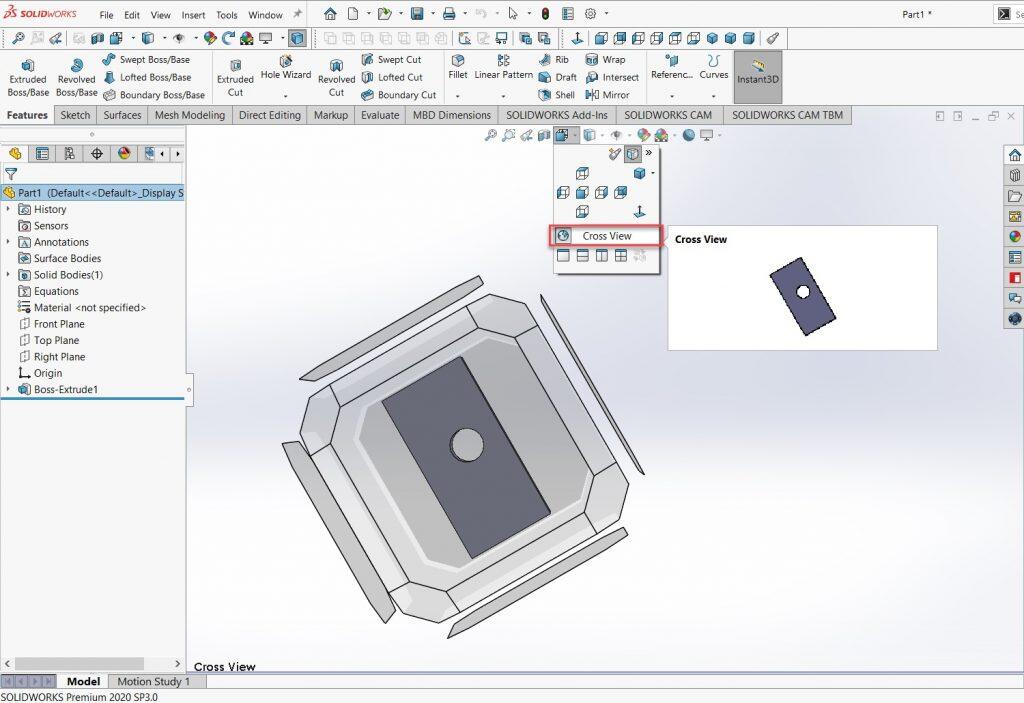Click the Save icon in top toolbar
The image size is (1024, 703).
tap(416, 14)
